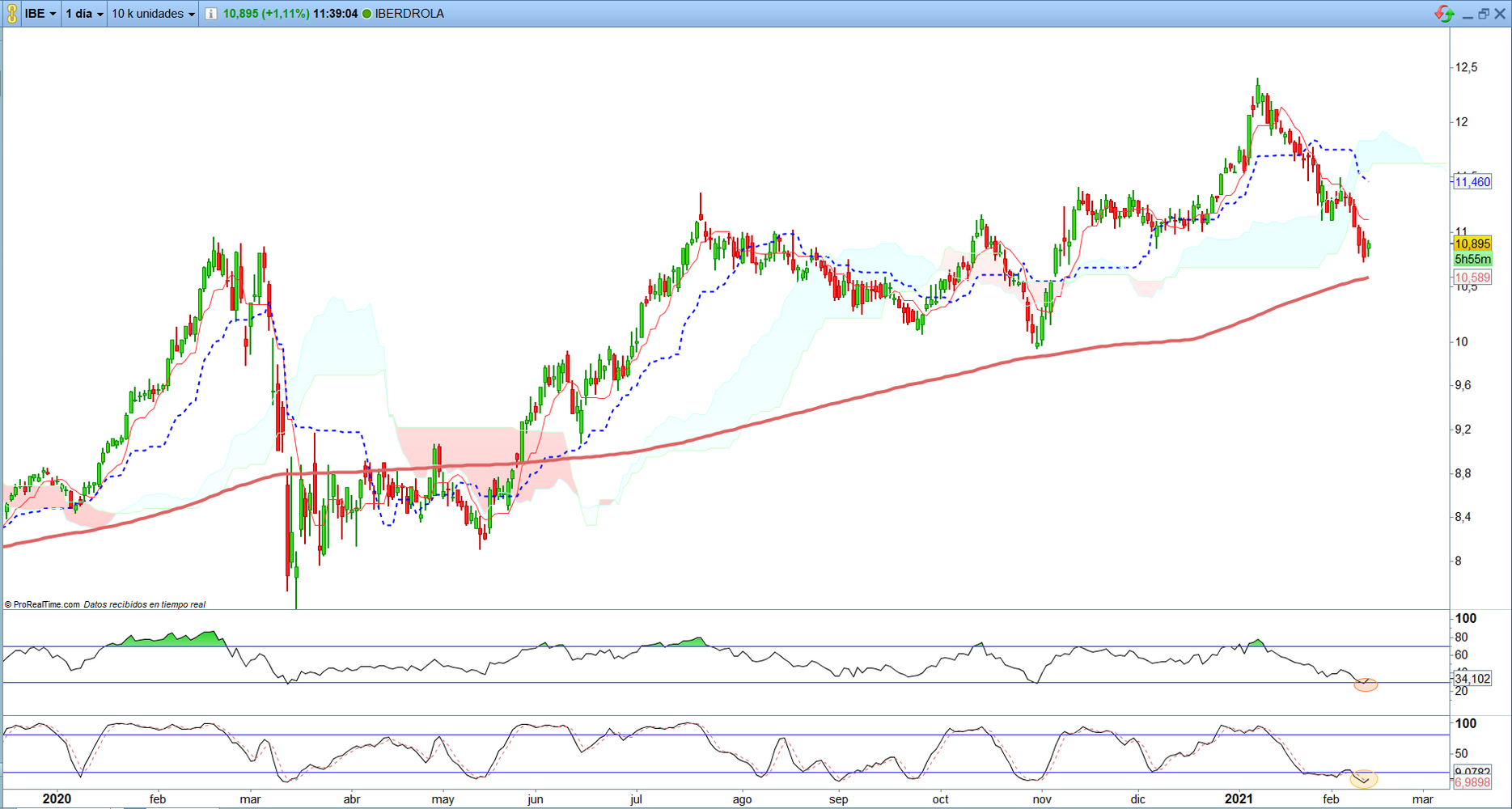Click the time '11:39:04' in the header
The height and width of the screenshot is (809, 1512).
[x=335, y=14]
